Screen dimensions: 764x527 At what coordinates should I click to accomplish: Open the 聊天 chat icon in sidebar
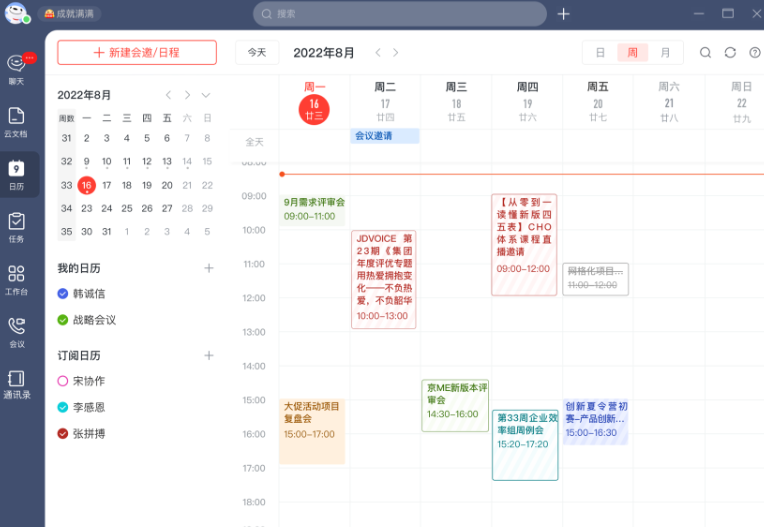click(x=16, y=67)
